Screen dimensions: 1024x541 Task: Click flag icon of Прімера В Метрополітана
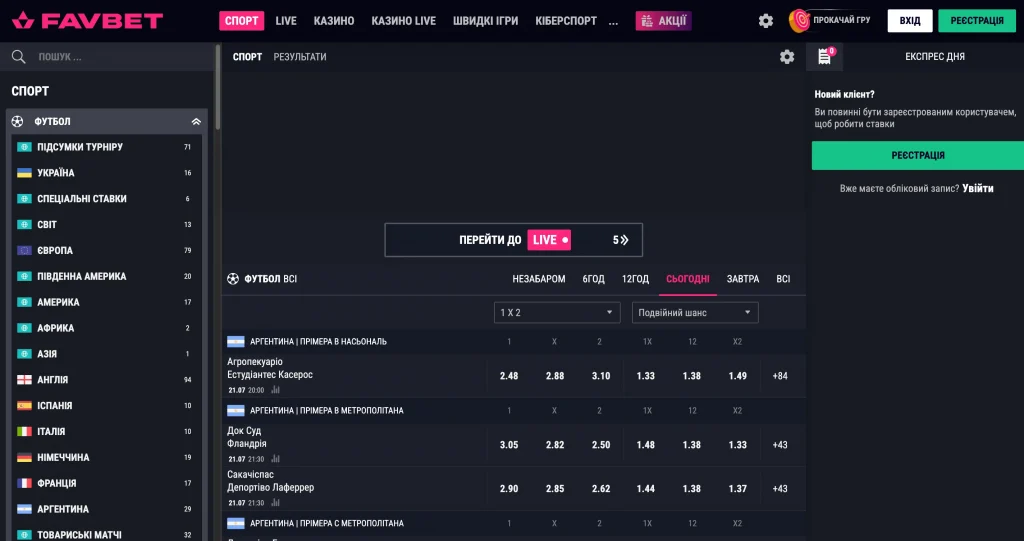(236, 411)
